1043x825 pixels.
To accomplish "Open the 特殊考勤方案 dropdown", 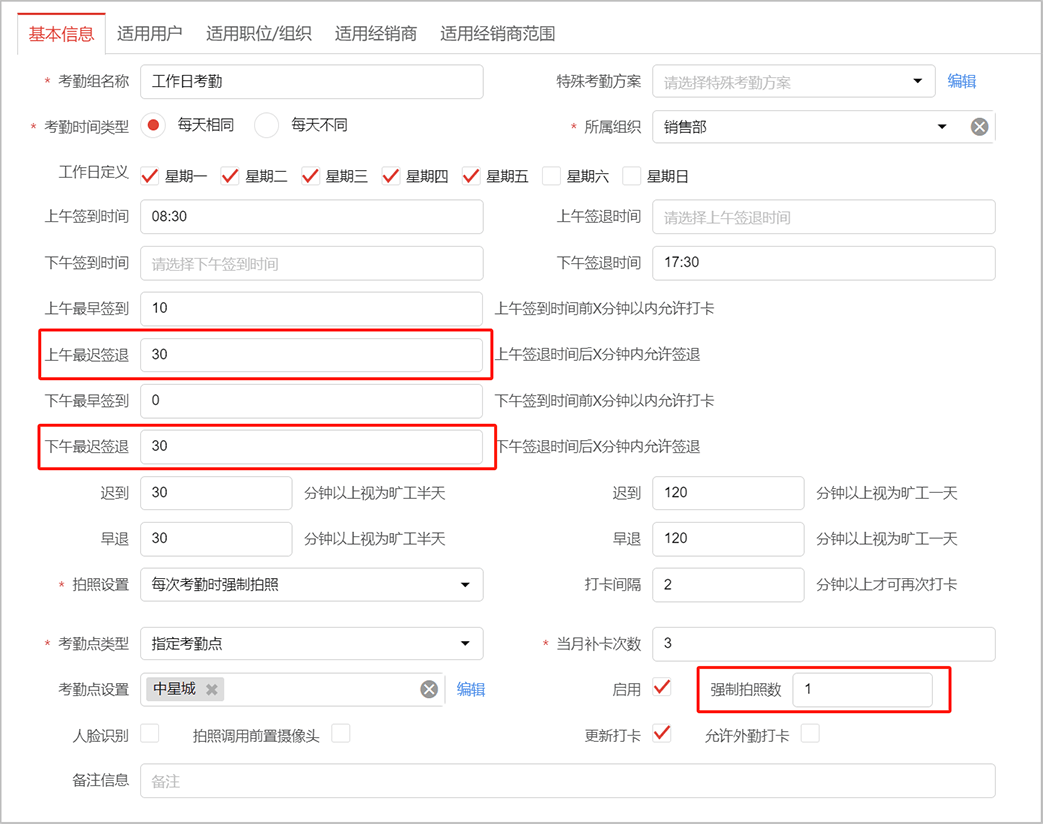I will (x=917, y=82).
